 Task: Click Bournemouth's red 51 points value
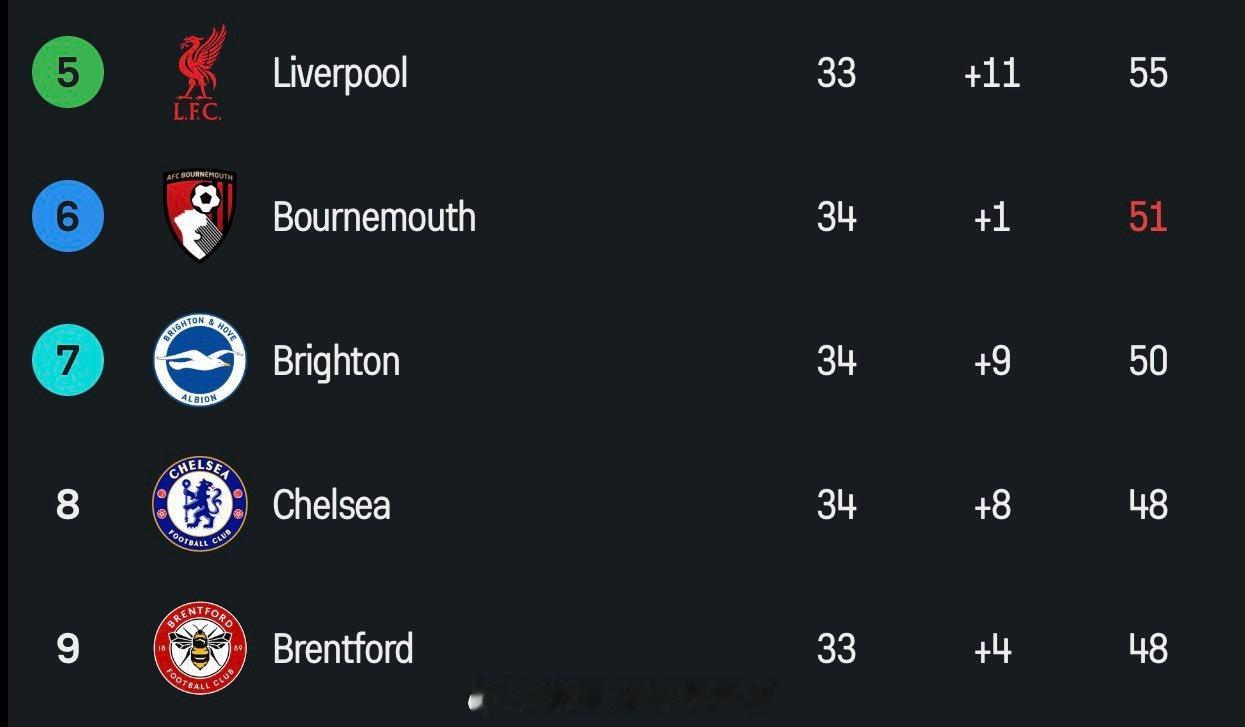click(x=1148, y=217)
